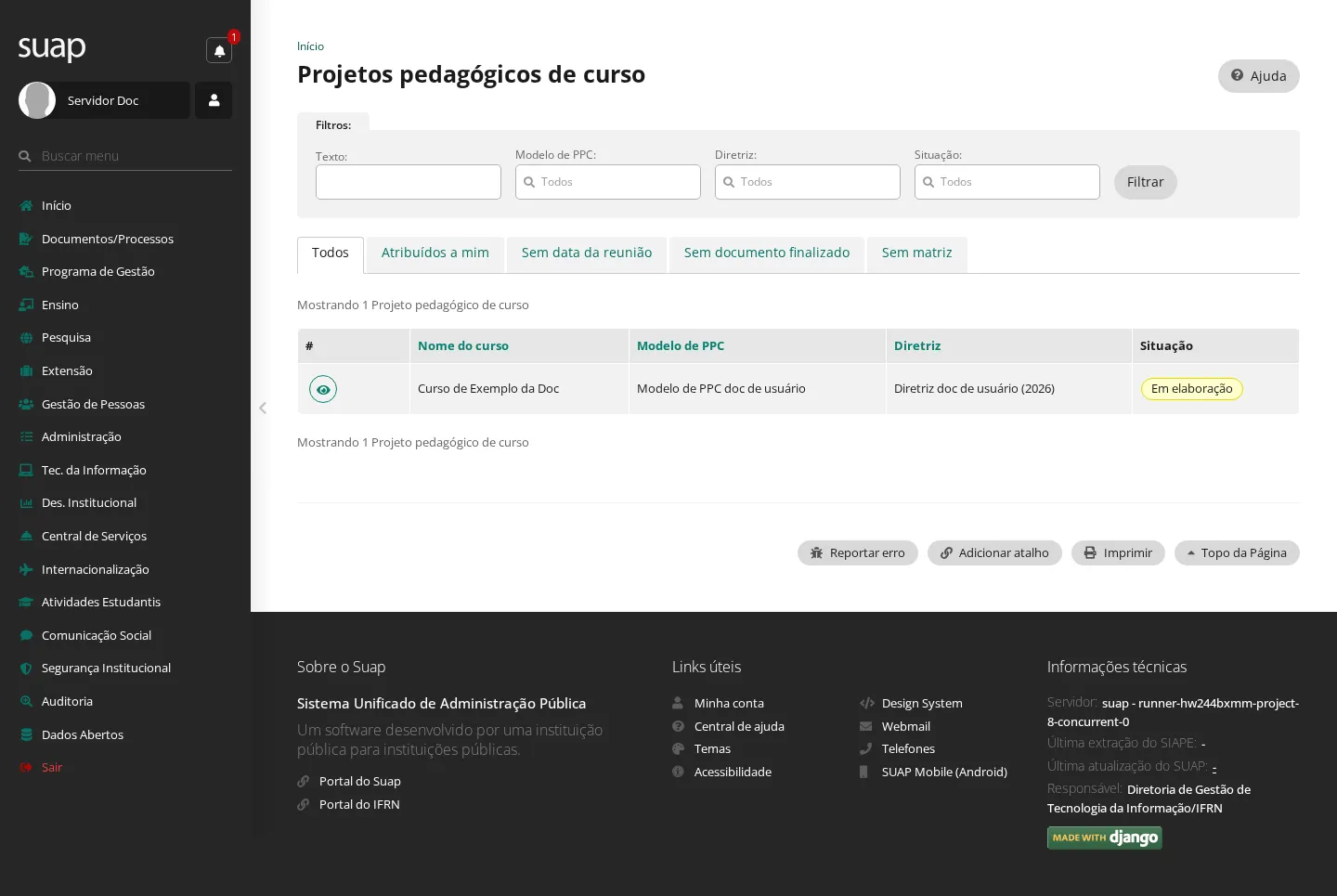Click the Comunicação Social chat icon

point(26,635)
